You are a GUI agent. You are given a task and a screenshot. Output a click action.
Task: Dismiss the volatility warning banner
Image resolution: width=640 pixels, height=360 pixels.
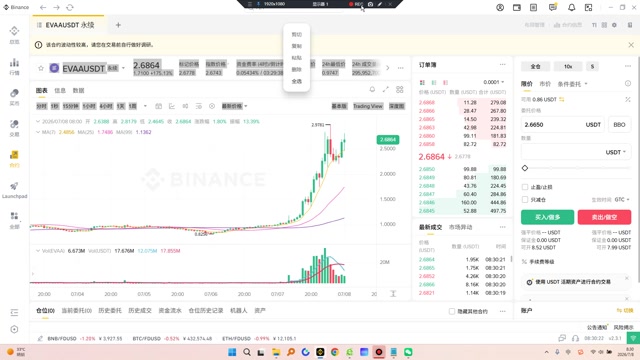tap(631, 45)
